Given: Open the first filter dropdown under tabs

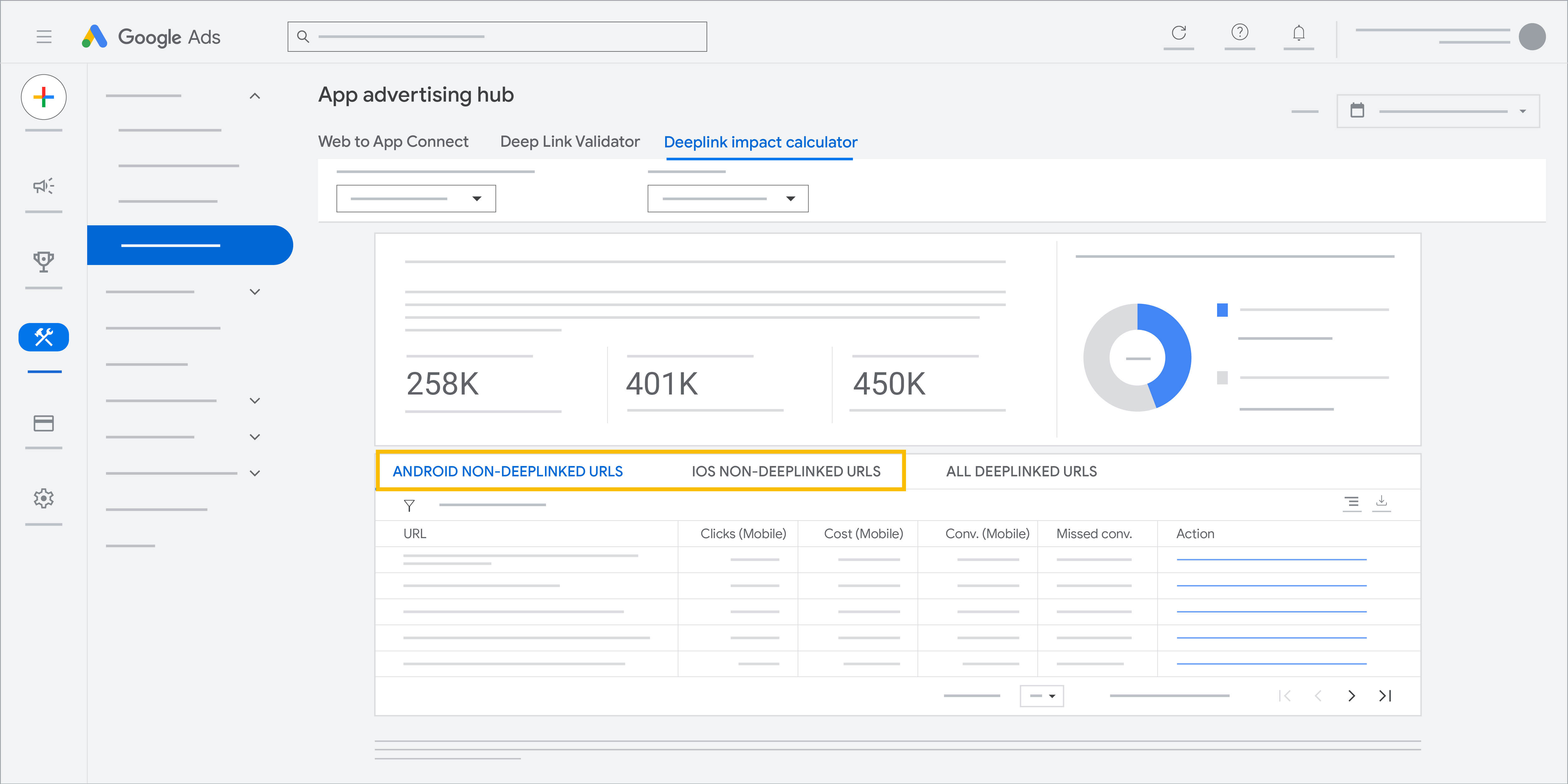Looking at the screenshot, I should click(x=416, y=199).
